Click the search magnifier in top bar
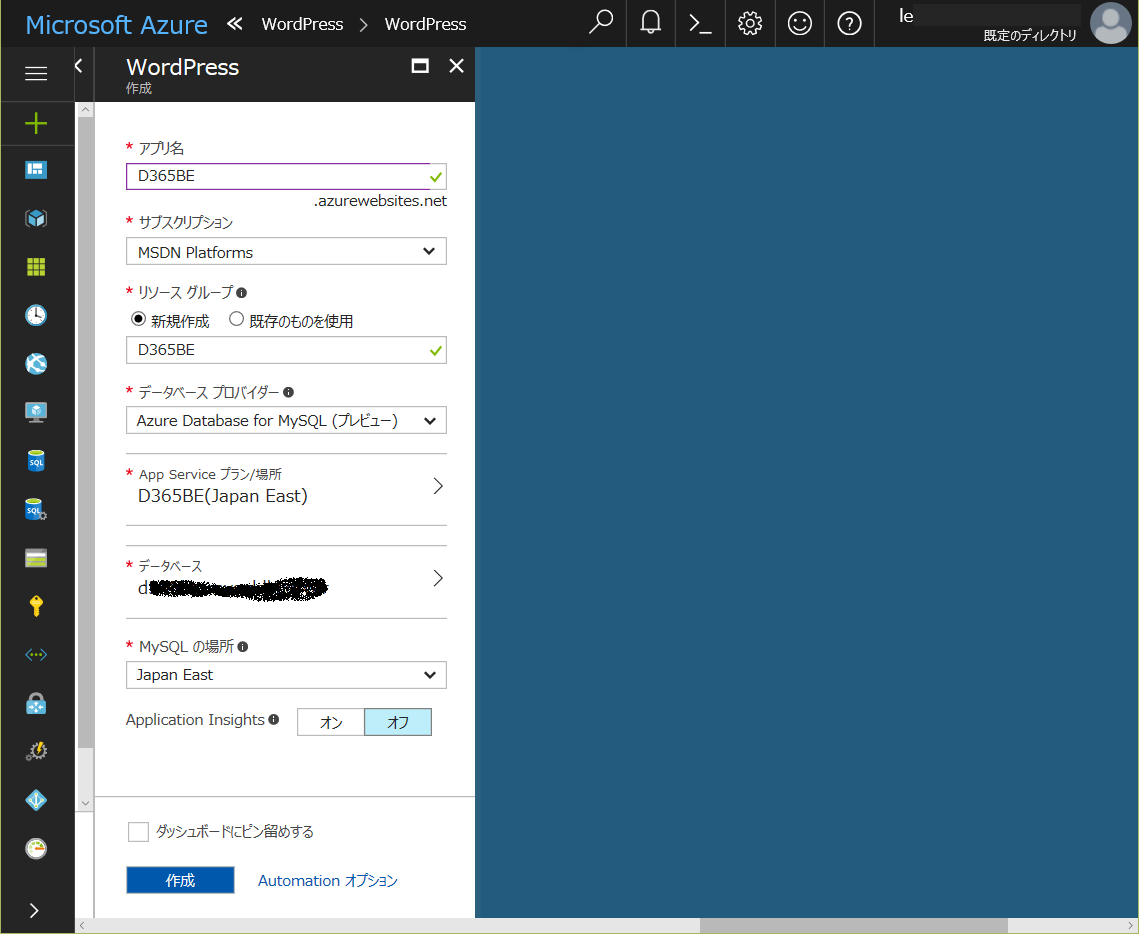 coord(601,23)
